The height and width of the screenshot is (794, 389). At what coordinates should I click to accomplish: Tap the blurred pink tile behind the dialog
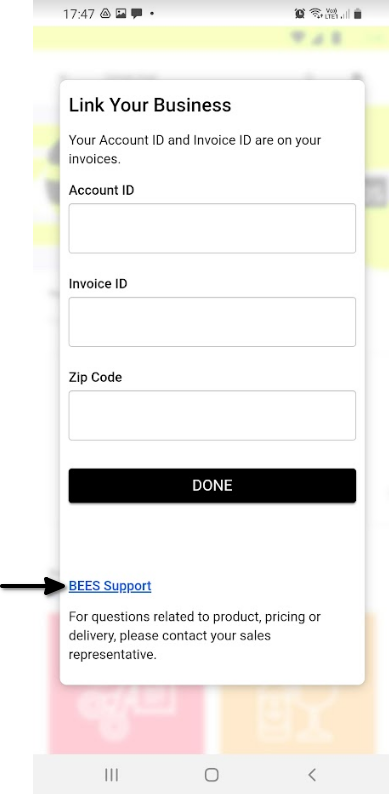pyautogui.click(x=127, y=719)
